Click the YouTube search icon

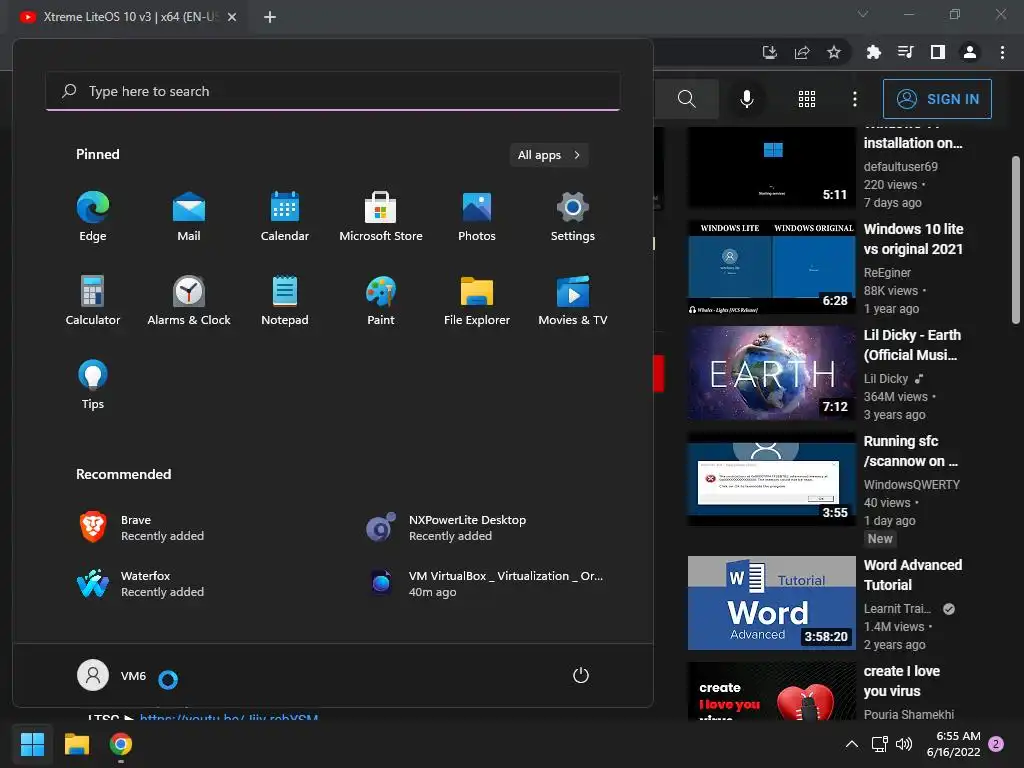(686, 99)
